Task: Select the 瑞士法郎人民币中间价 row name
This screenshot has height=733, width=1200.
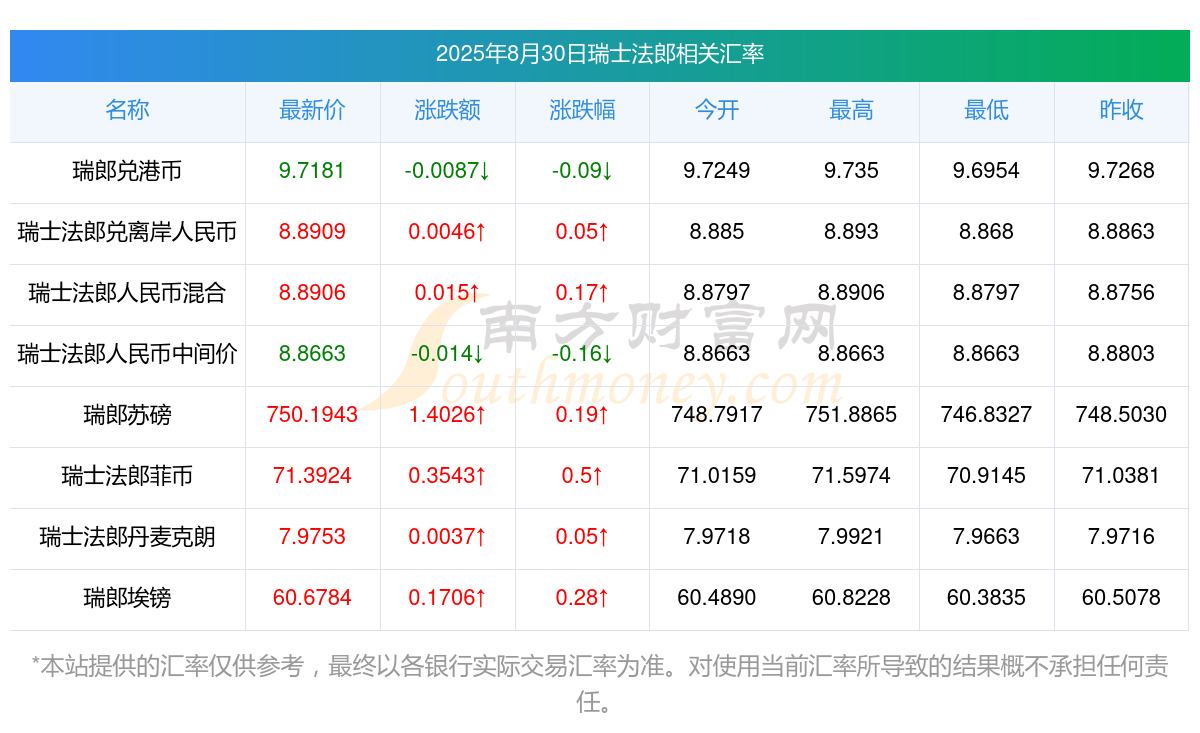Action: [127, 354]
